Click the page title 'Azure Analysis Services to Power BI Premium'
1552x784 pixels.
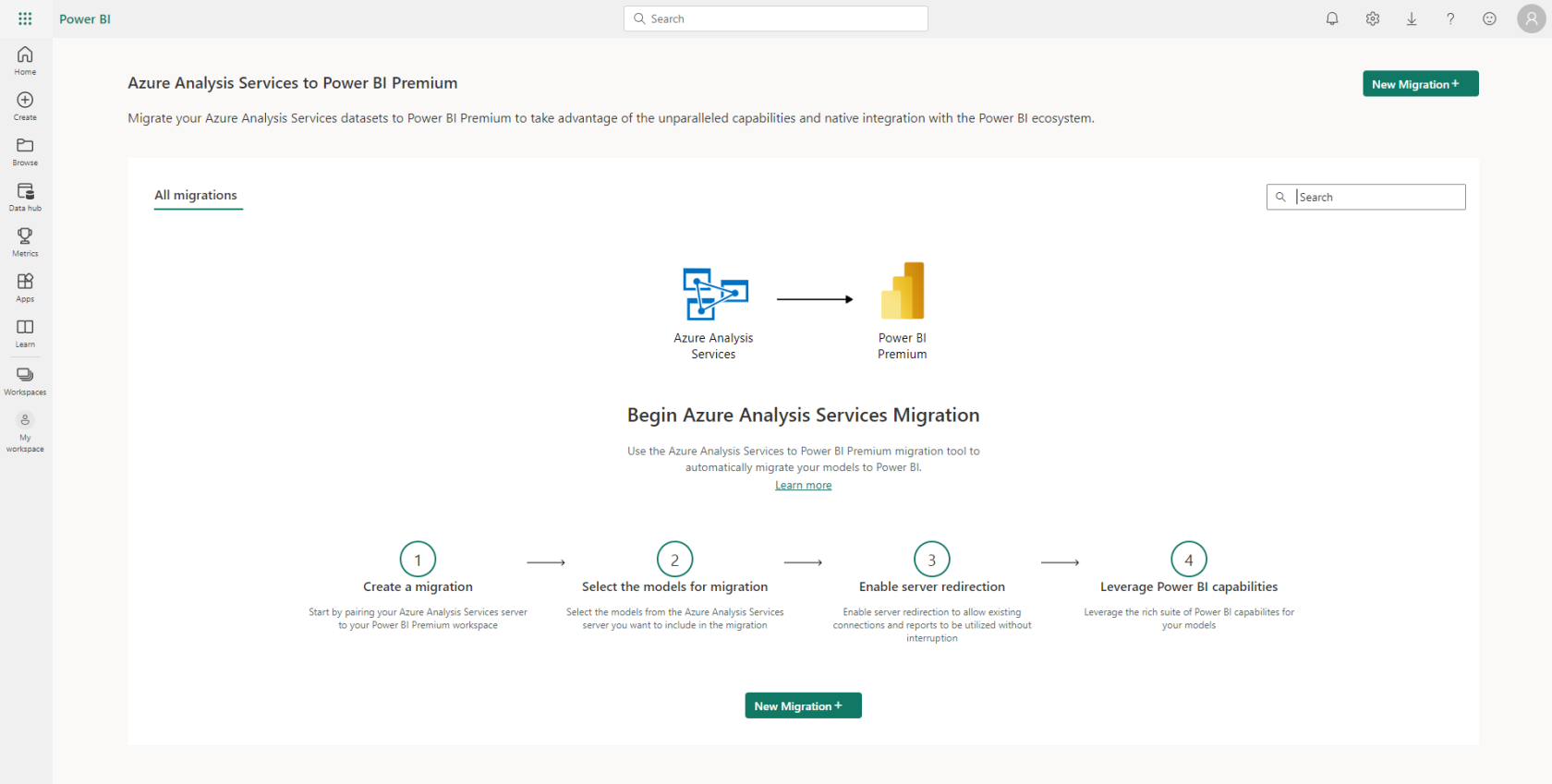click(293, 83)
